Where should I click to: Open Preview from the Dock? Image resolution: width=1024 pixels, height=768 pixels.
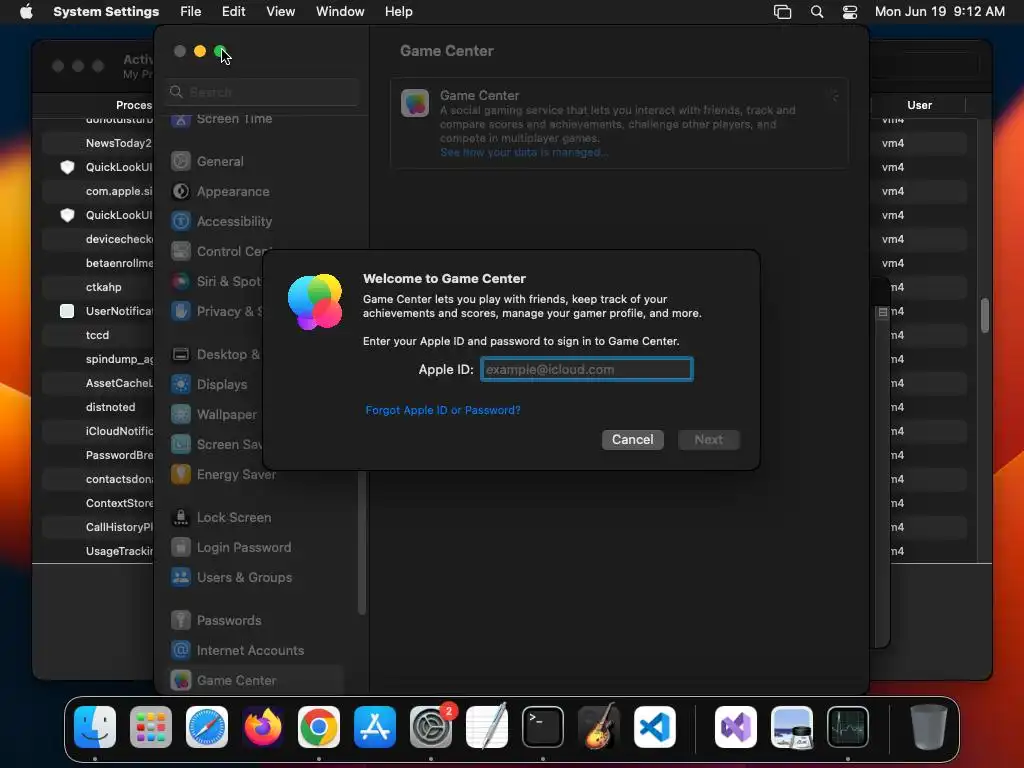pyautogui.click(x=792, y=727)
